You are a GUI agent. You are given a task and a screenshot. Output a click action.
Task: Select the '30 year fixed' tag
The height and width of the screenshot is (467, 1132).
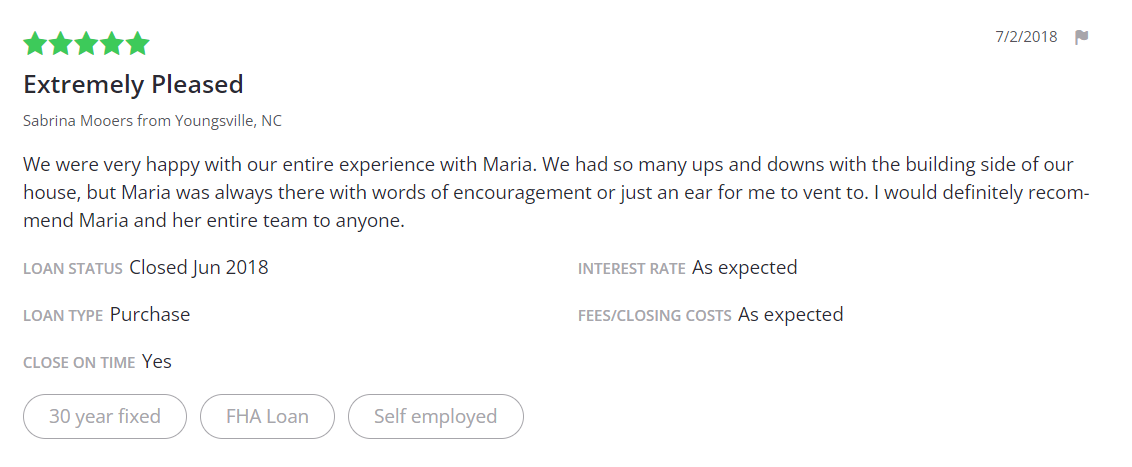coord(105,416)
